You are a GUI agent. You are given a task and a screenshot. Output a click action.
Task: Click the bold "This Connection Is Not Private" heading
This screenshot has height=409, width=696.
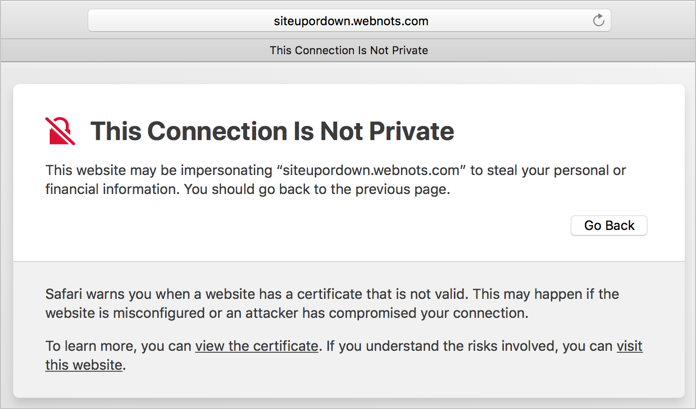pyautogui.click(x=272, y=131)
